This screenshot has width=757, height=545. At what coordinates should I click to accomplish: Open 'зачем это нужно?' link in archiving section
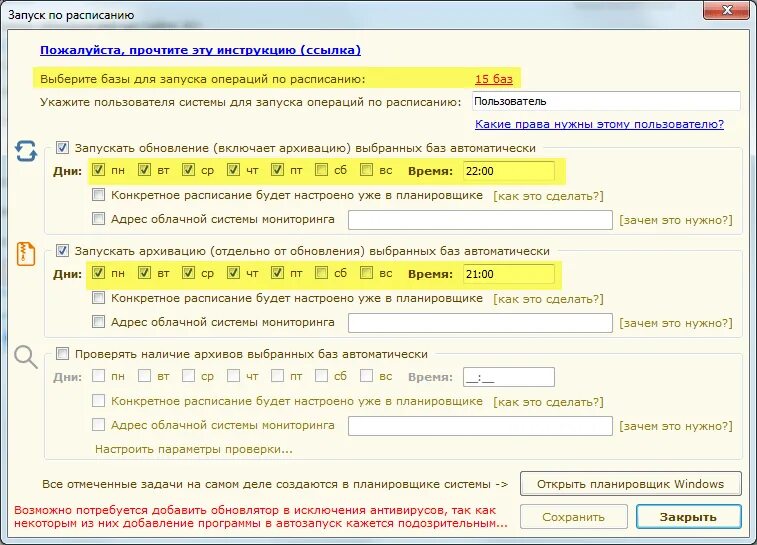675,323
